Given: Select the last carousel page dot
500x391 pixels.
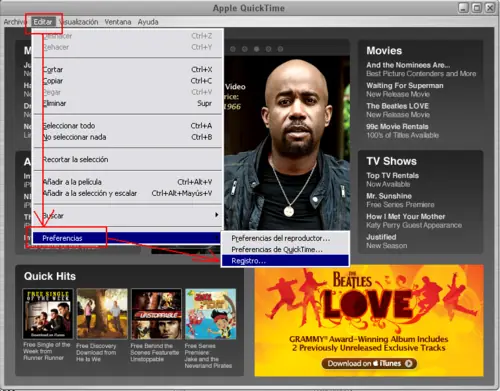Looking at the screenshot, I should coord(280,49).
